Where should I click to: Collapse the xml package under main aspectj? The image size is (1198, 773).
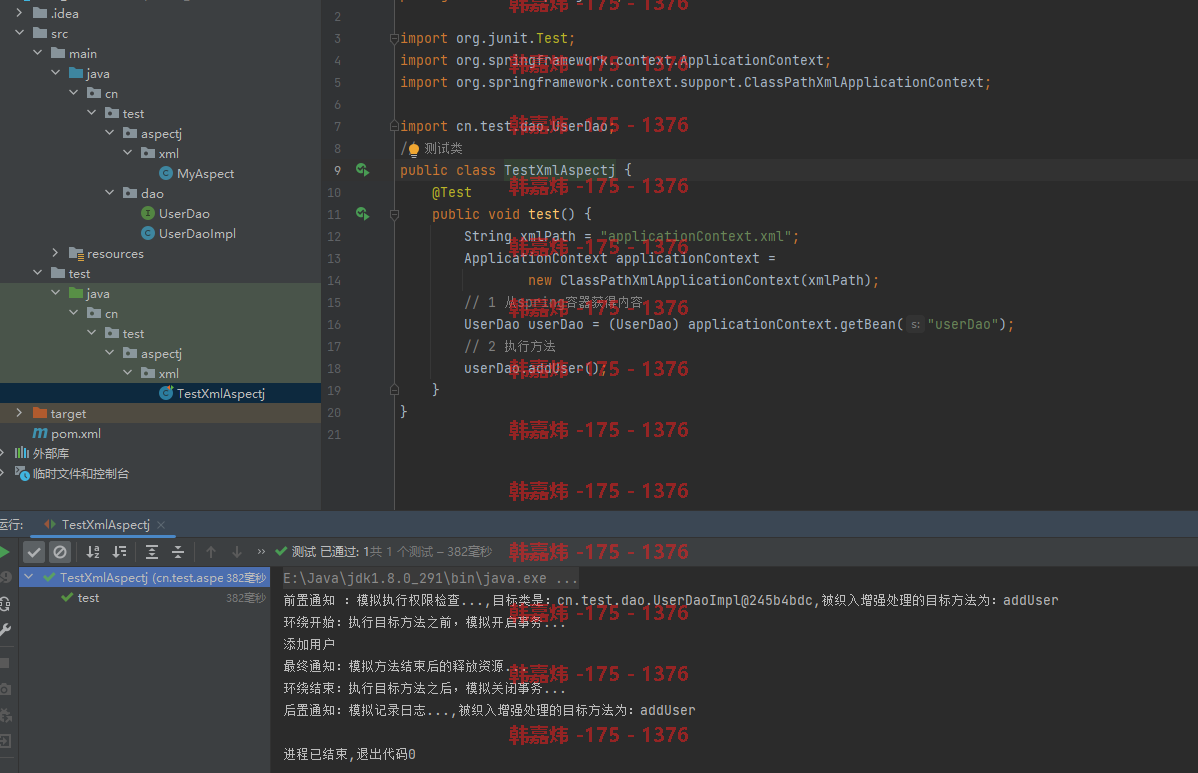coord(128,153)
